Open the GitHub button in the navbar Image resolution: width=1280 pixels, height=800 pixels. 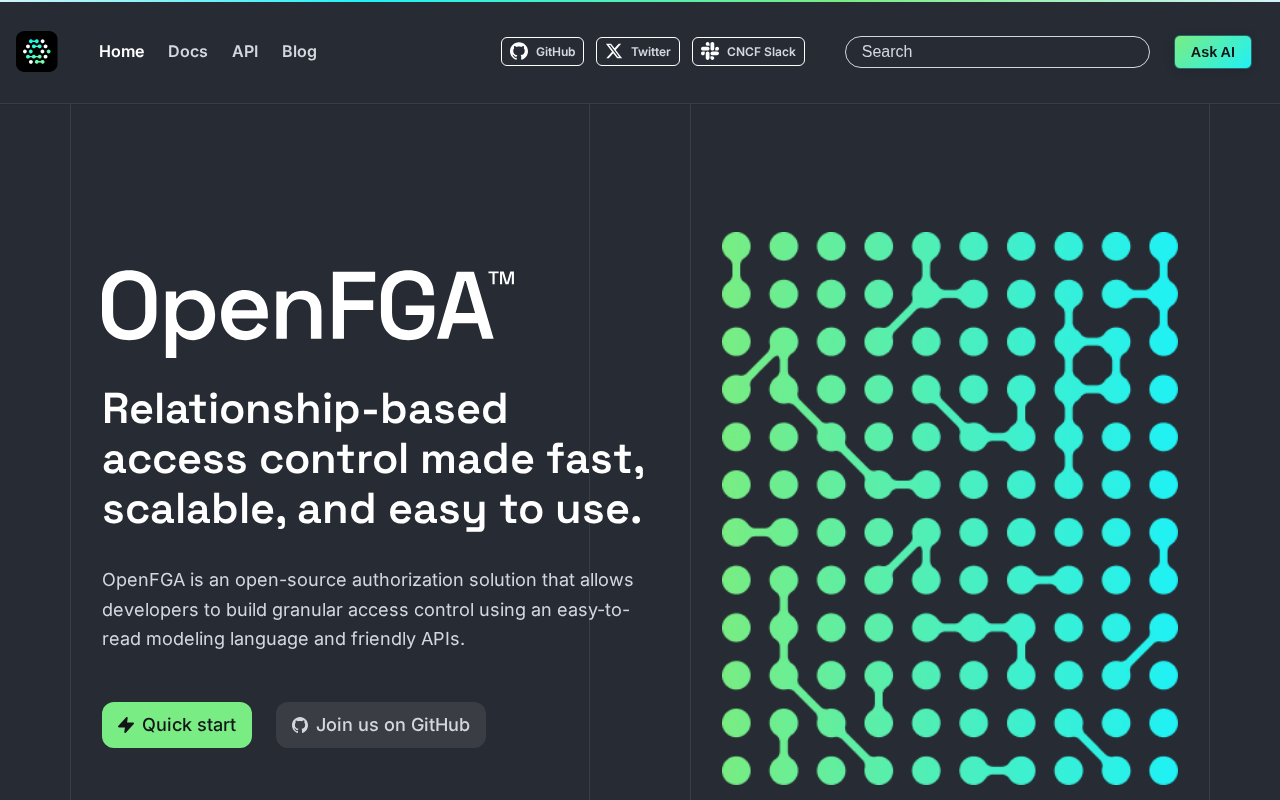coord(542,51)
